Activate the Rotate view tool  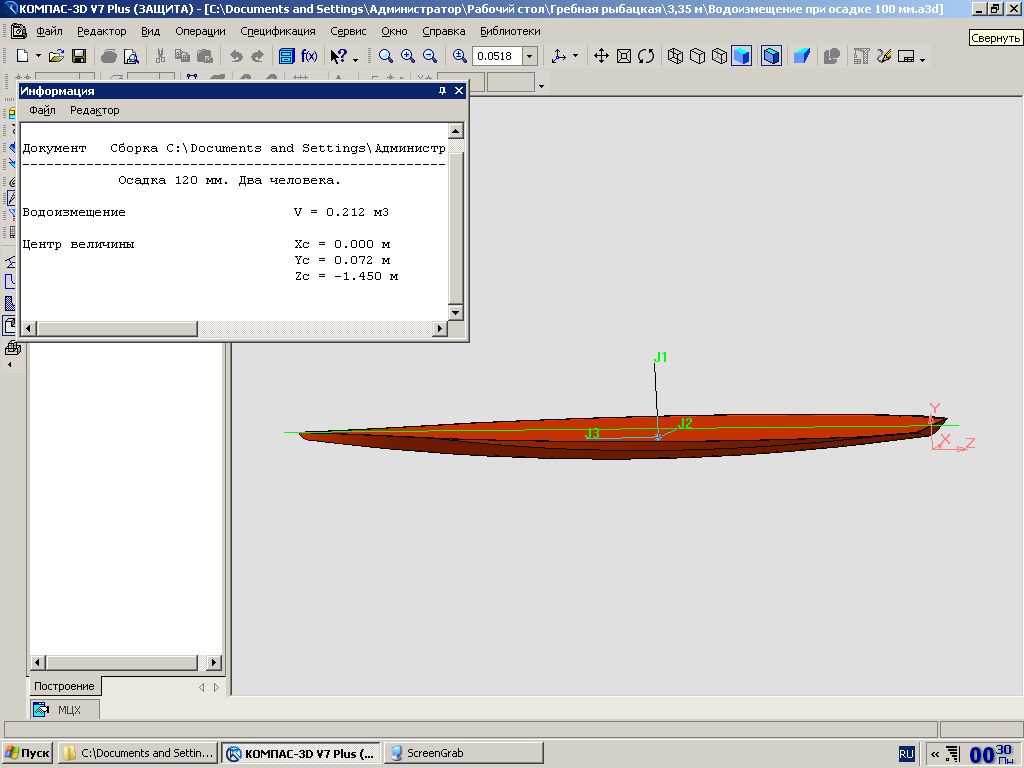[646, 57]
